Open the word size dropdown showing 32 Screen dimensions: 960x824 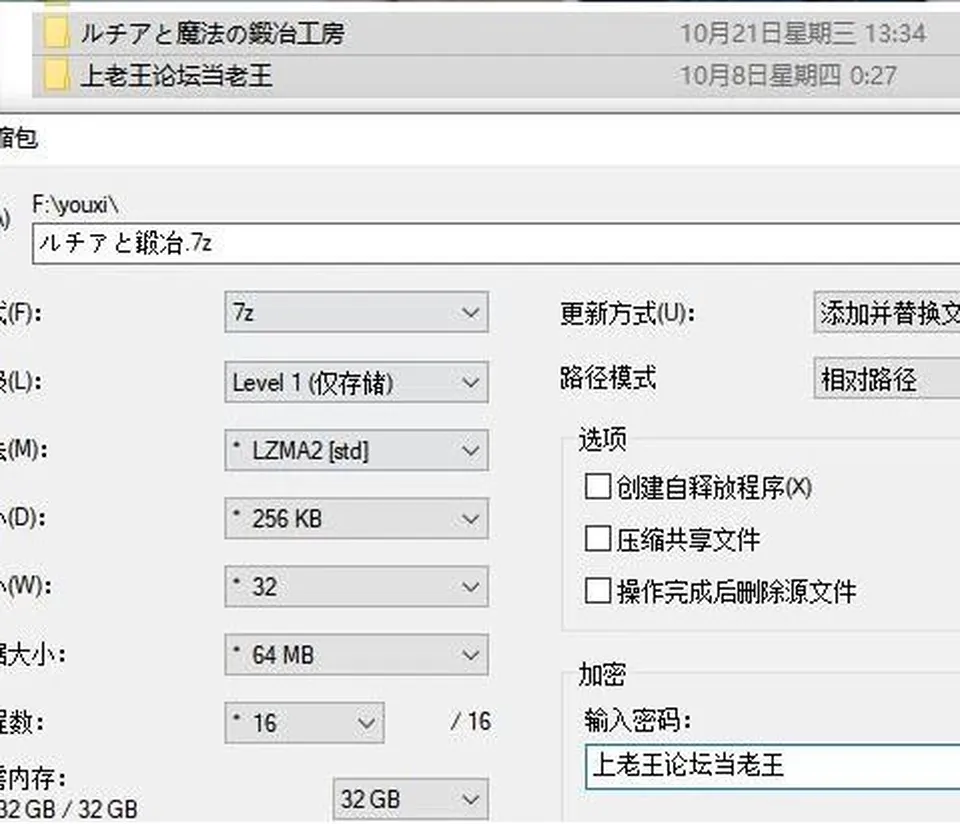point(356,586)
